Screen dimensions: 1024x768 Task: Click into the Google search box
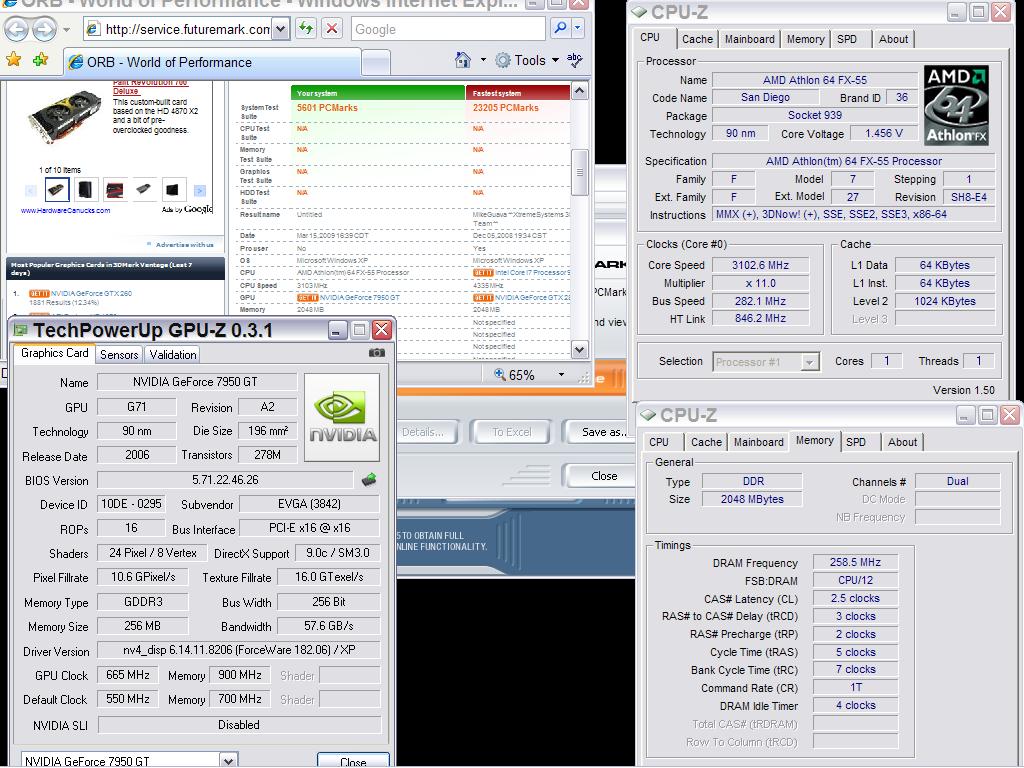[448, 29]
